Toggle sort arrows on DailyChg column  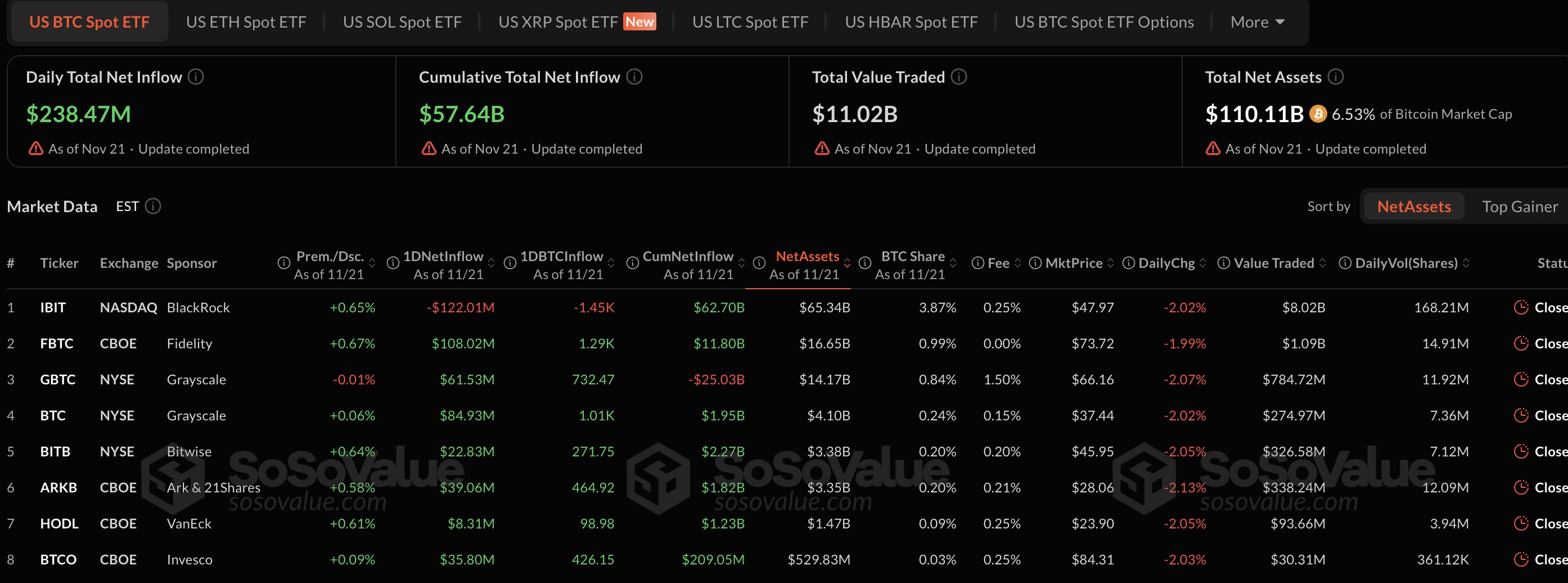pos(1203,263)
